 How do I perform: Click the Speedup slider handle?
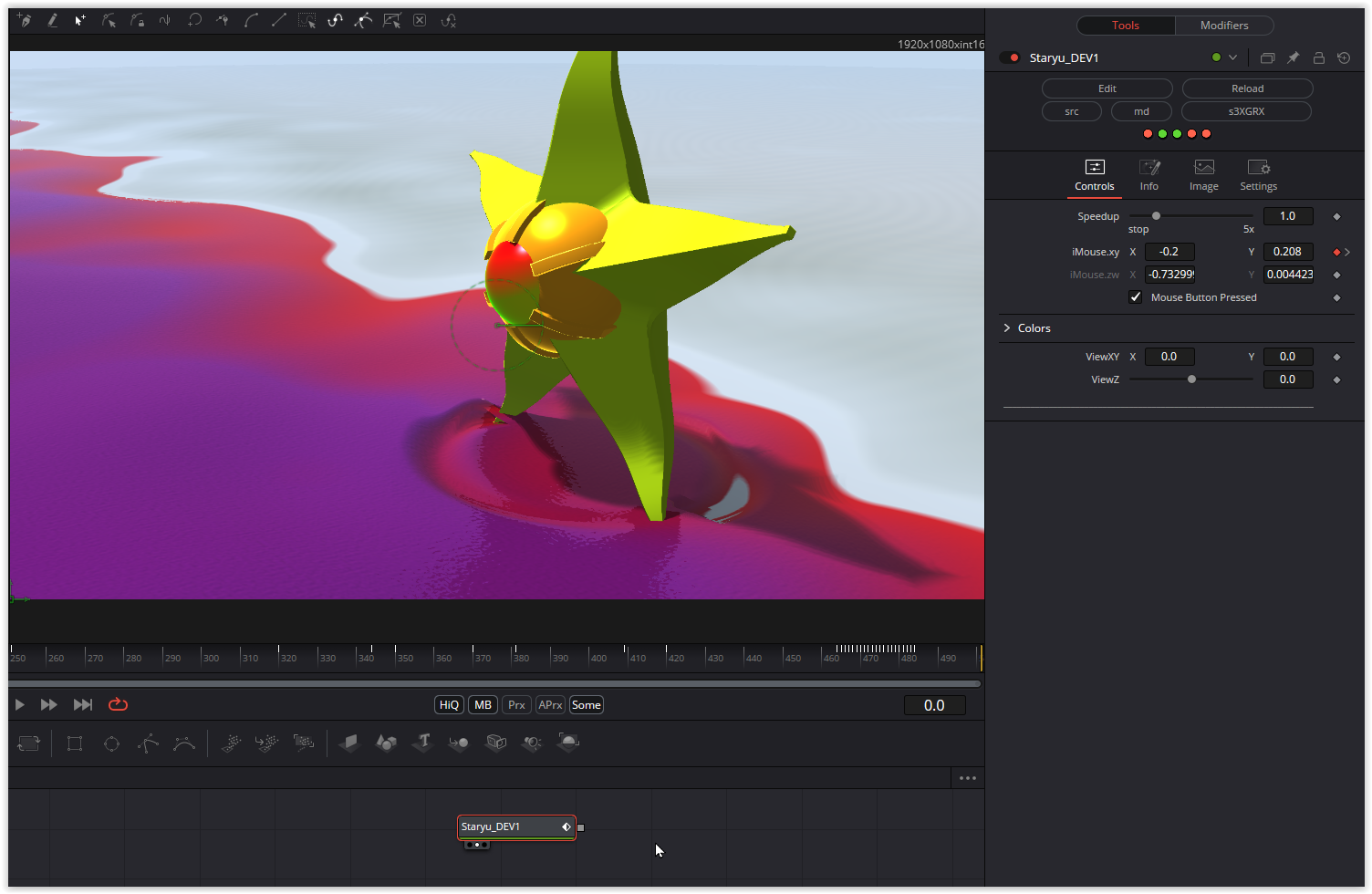pyautogui.click(x=1156, y=216)
